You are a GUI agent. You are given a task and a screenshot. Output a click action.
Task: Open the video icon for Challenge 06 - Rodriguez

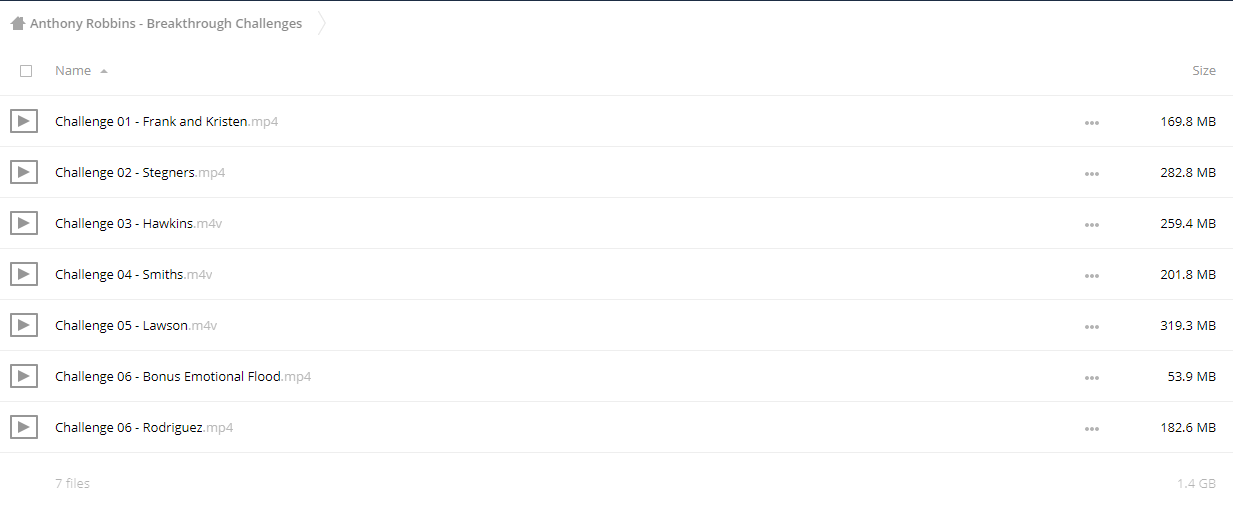(24, 427)
